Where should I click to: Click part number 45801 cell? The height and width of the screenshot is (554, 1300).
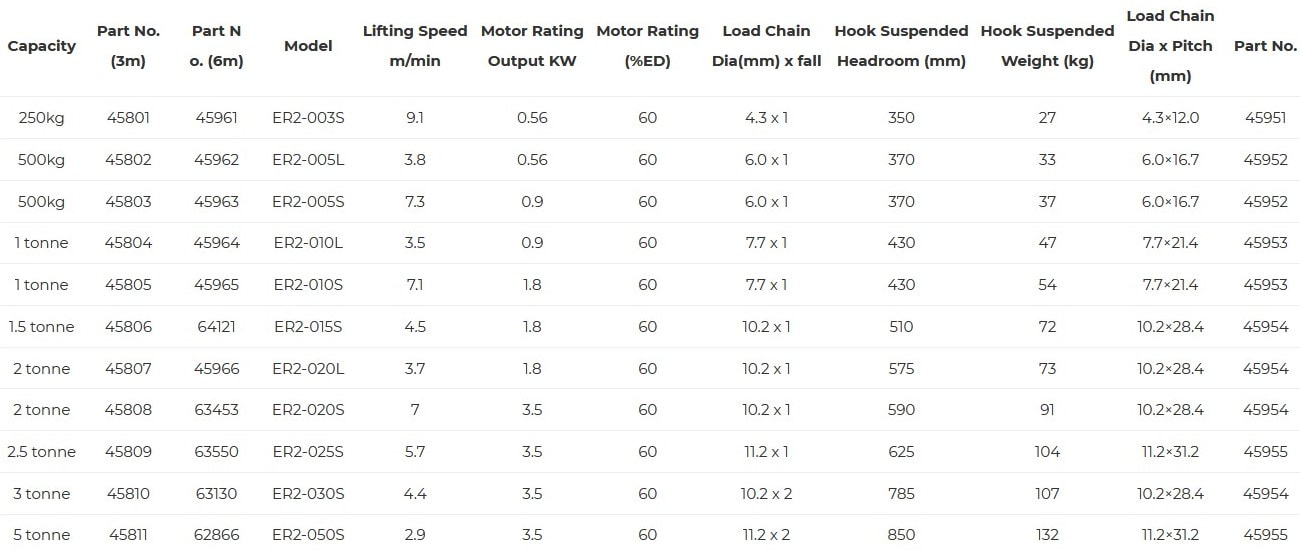click(128, 118)
